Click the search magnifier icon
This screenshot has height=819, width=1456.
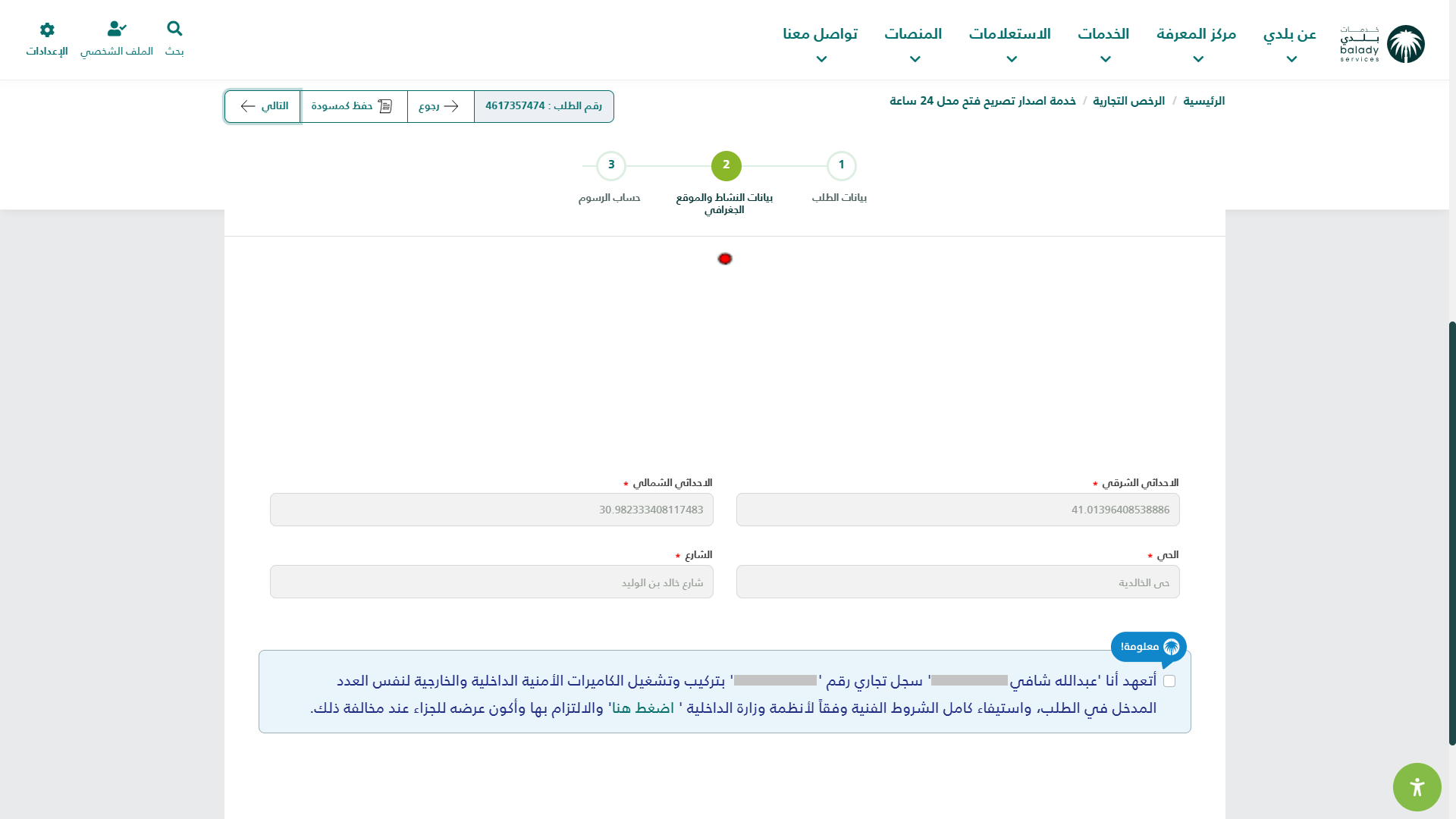click(174, 29)
